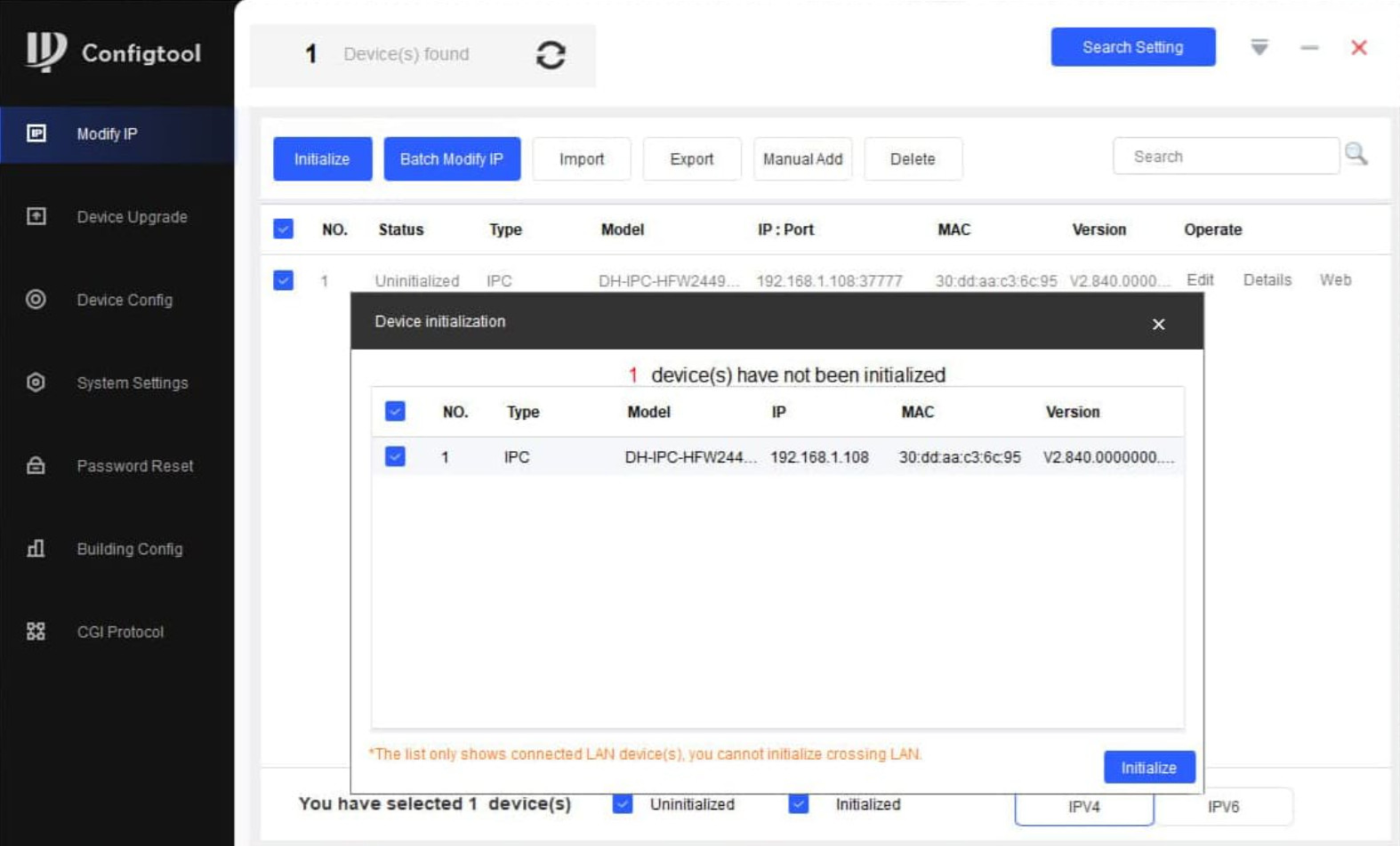This screenshot has width=1400, height=846.
Task: Click the Manual Add button
Action: tap(802, 159)
